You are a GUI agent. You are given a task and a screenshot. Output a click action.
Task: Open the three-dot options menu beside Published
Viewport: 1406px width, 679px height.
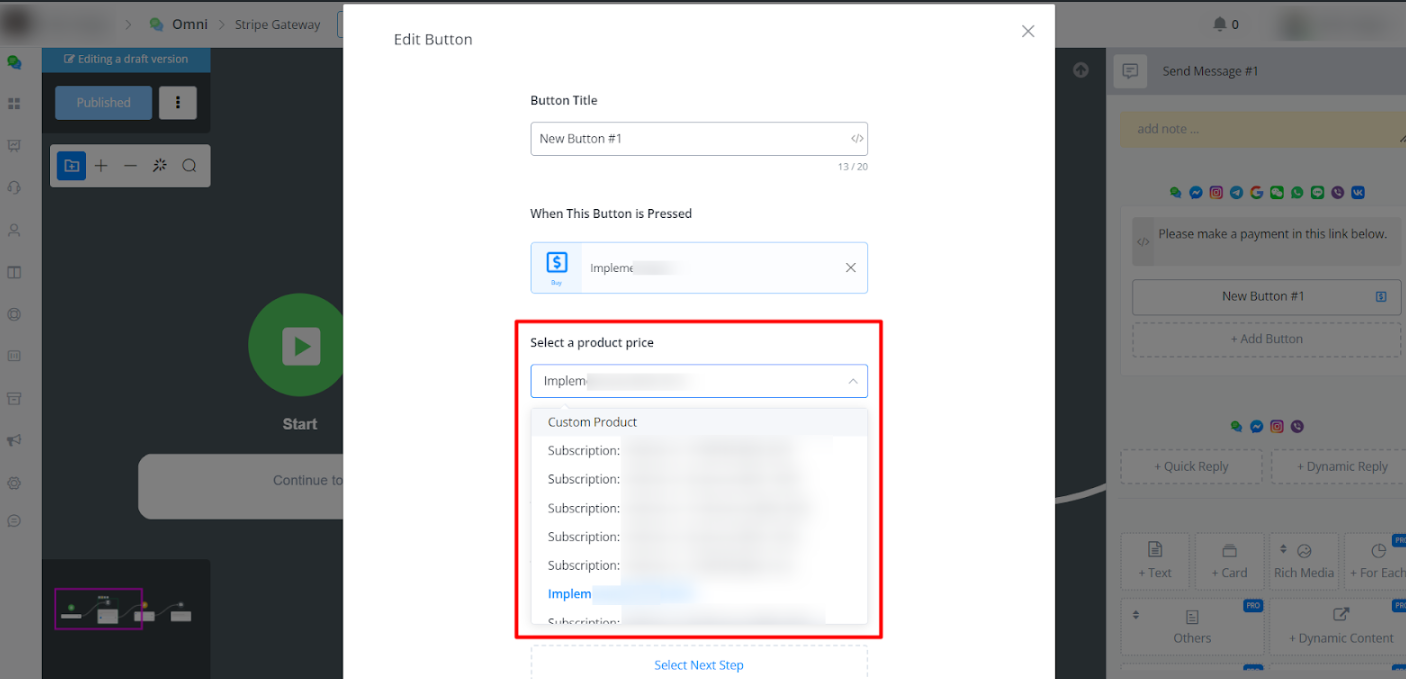coord(178,102)
